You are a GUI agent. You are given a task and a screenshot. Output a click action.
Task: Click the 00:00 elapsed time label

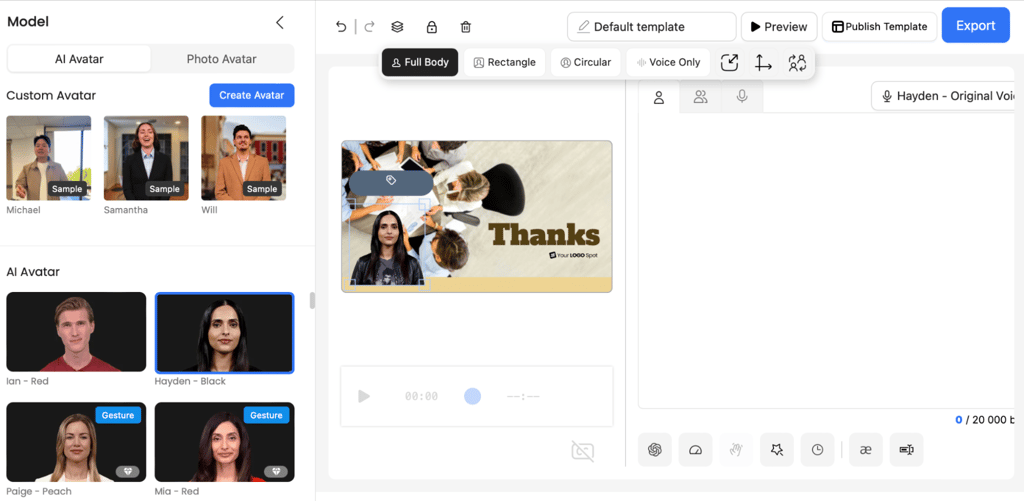click(421, 396)
